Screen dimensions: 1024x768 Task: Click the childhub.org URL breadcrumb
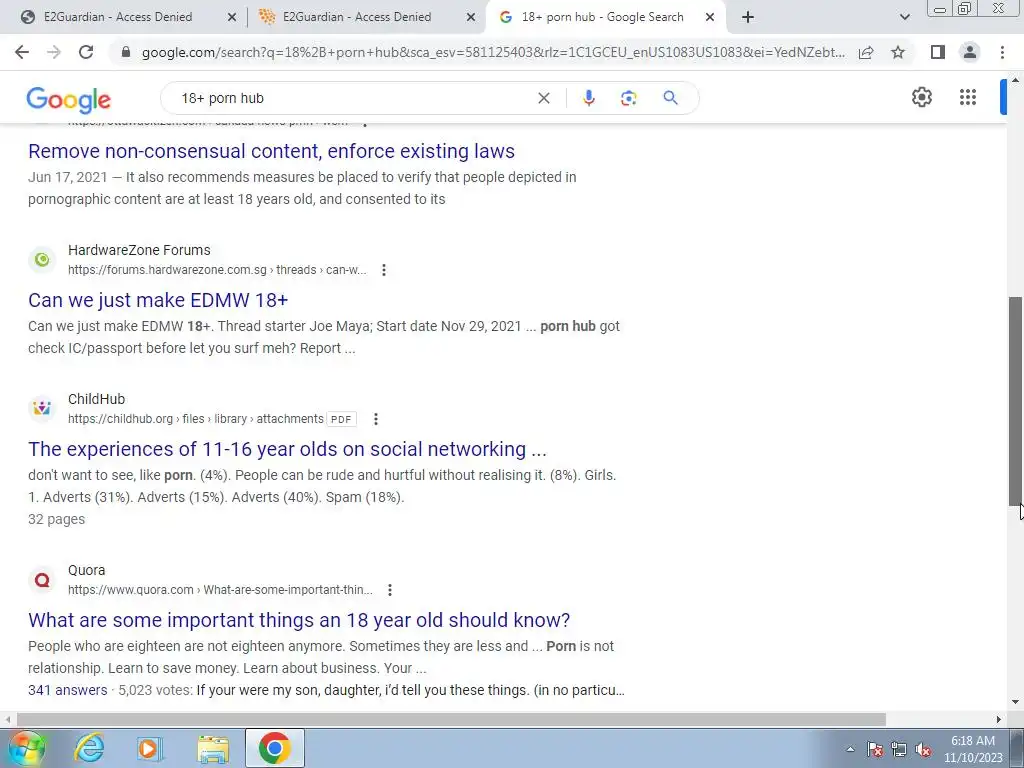point(196,419)
